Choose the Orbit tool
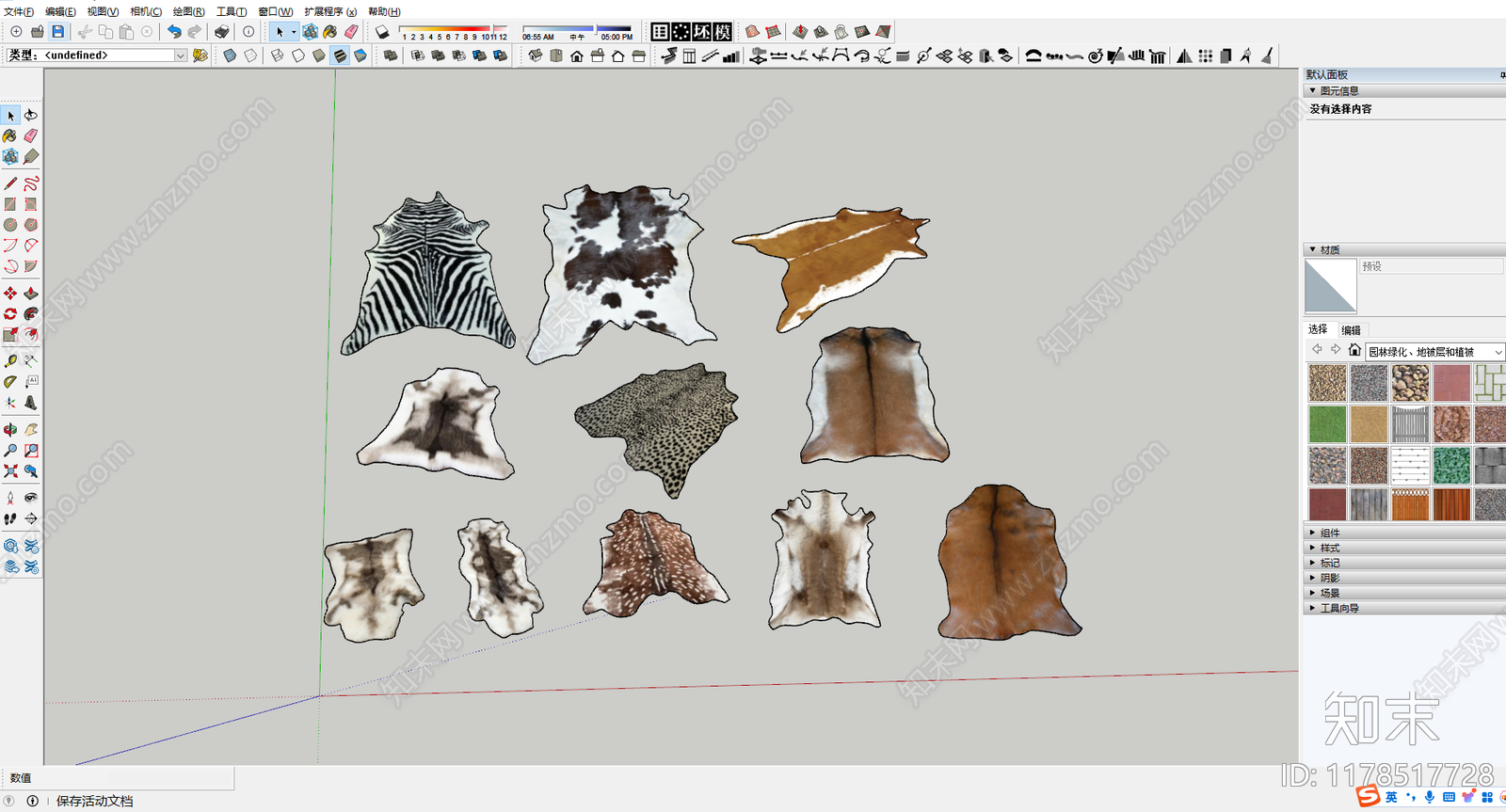 (10, 430)
